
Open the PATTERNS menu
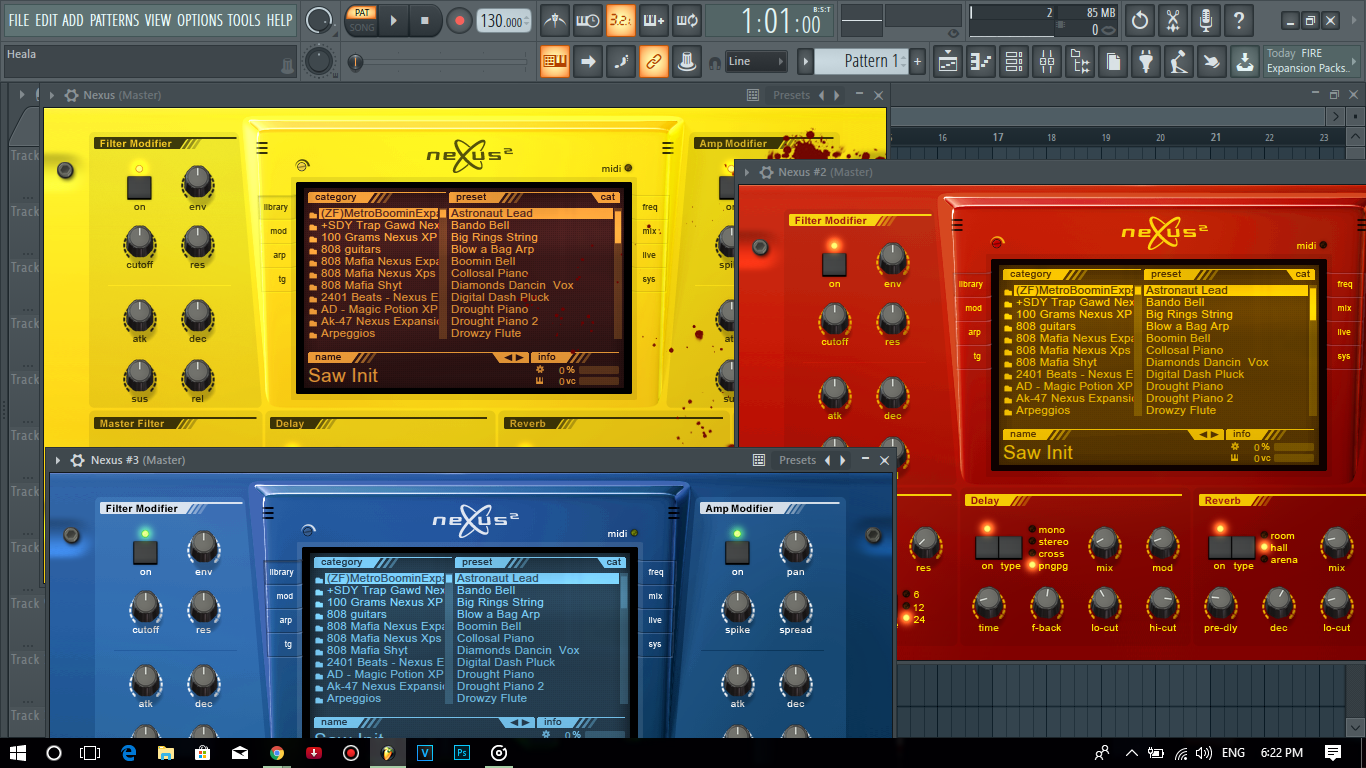coord(114,20)
